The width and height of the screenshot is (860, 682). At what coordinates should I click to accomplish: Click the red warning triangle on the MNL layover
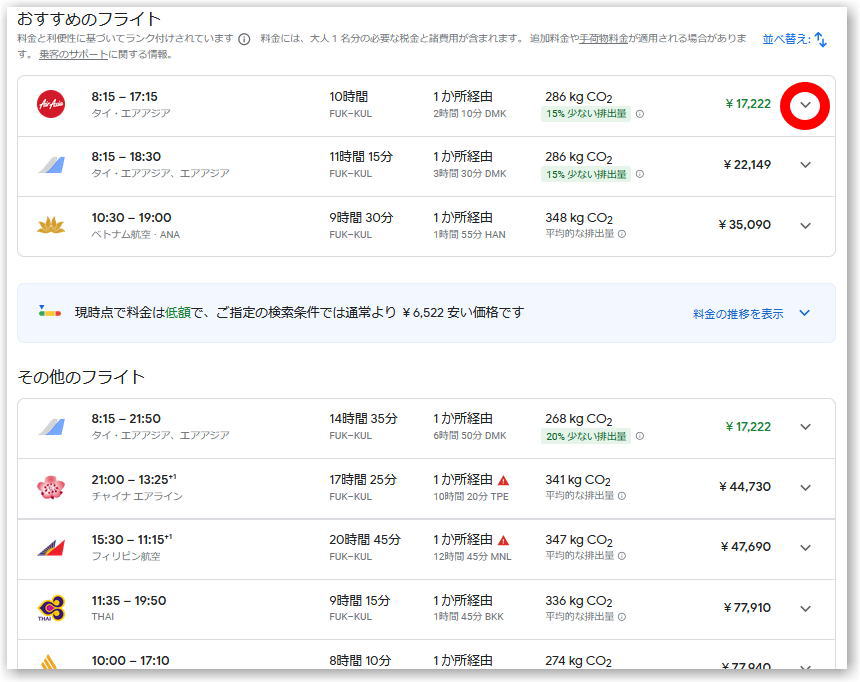coord(503,540)
